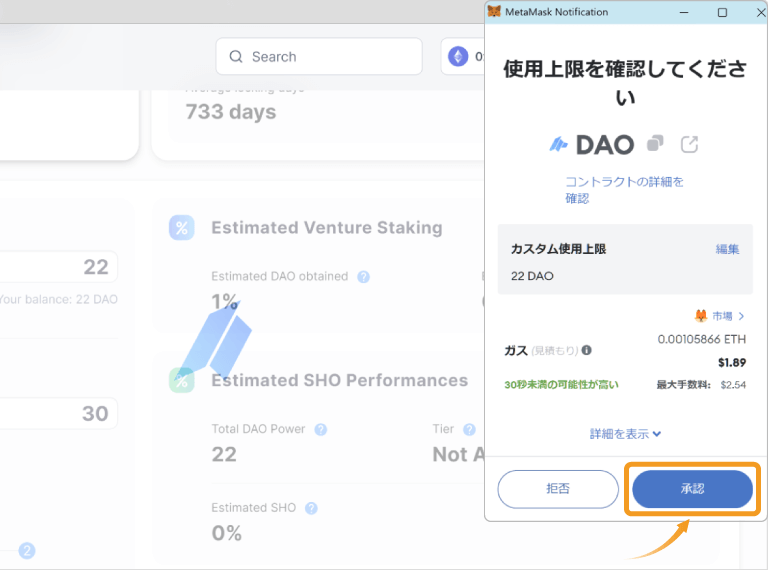This screenshot has height=570, width=768.
Task: Copy the DAO contract address icon
Action: click(655, 143)
